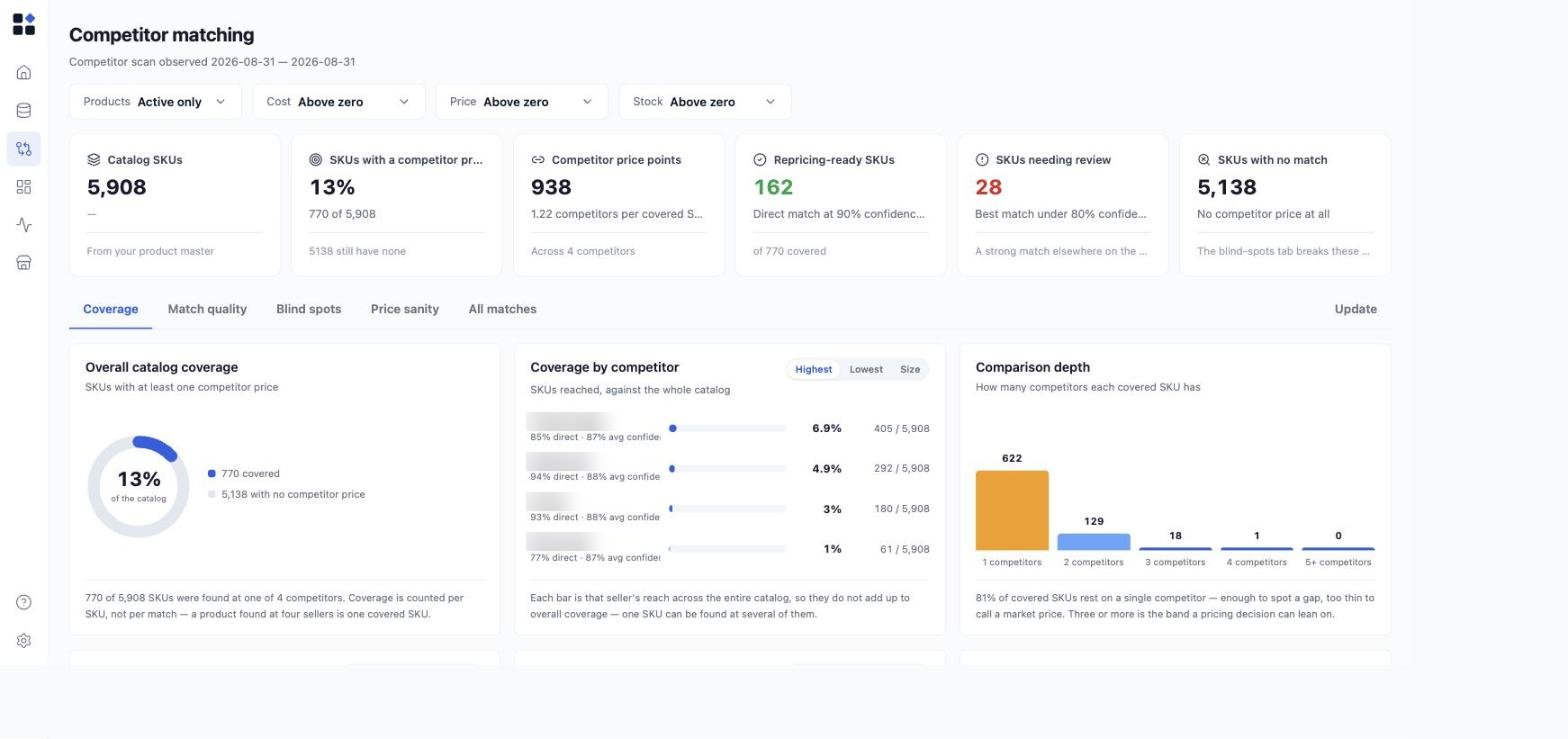This screenshot has width=1568, height=739.
Task: Click the checkmark icon on Repricing-ready SKUs
Action: point(759,159)
